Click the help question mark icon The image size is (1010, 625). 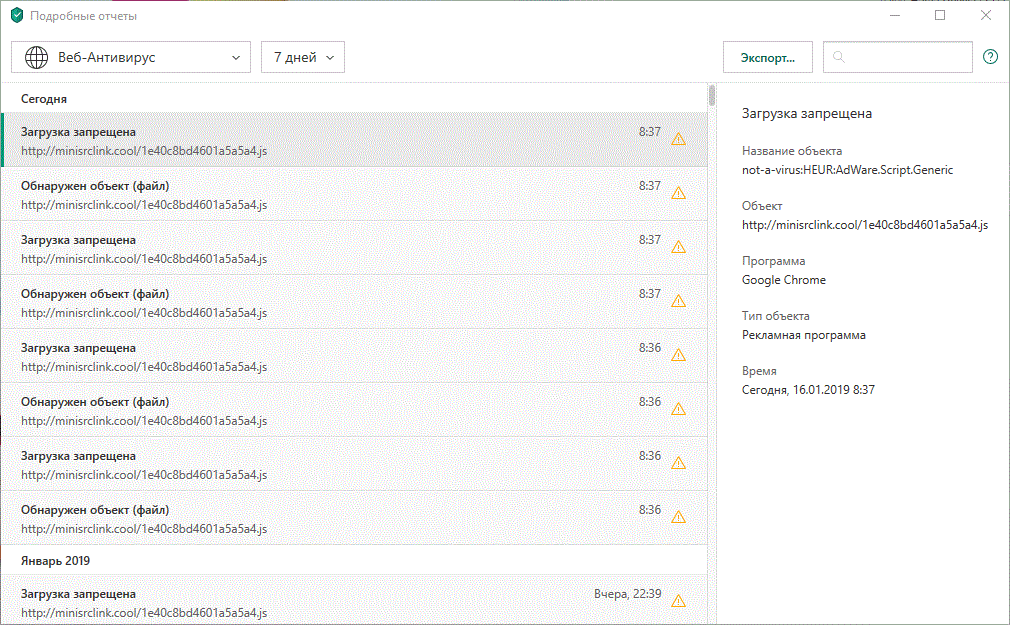990,57
